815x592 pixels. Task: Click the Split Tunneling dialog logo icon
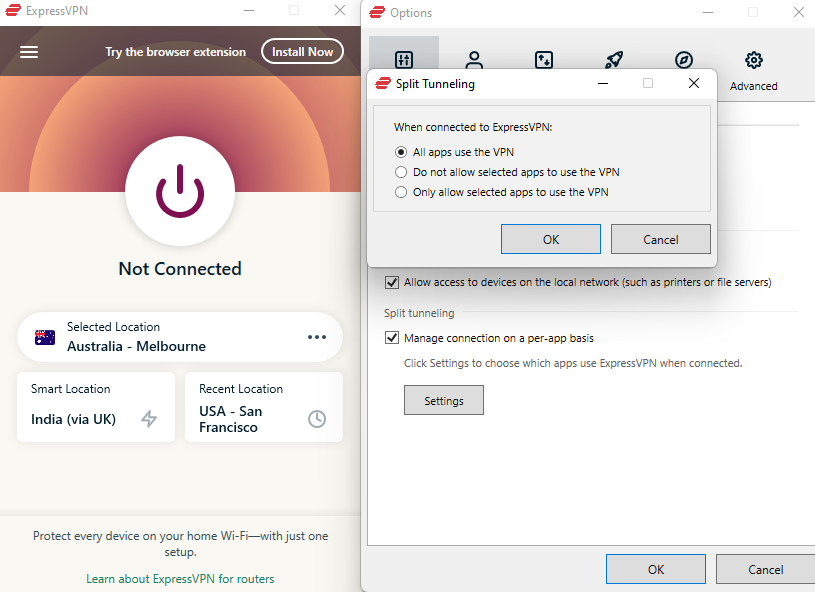[x=383, y=83]
